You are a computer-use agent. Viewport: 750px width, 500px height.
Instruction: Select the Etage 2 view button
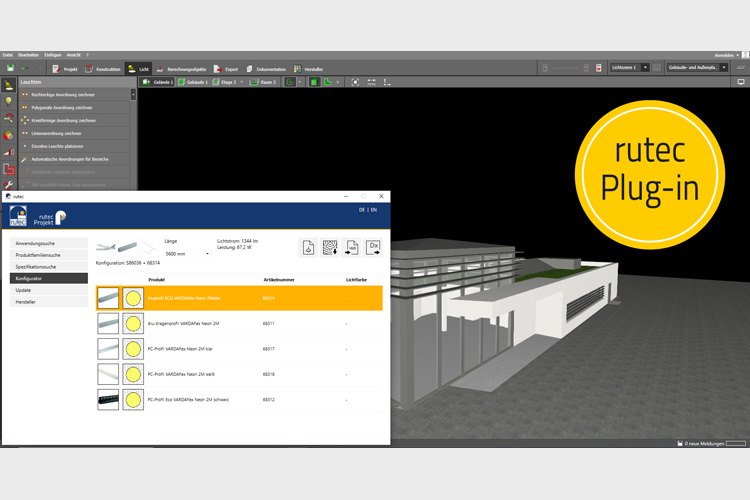pyautogui.click(x=224, y=82)
